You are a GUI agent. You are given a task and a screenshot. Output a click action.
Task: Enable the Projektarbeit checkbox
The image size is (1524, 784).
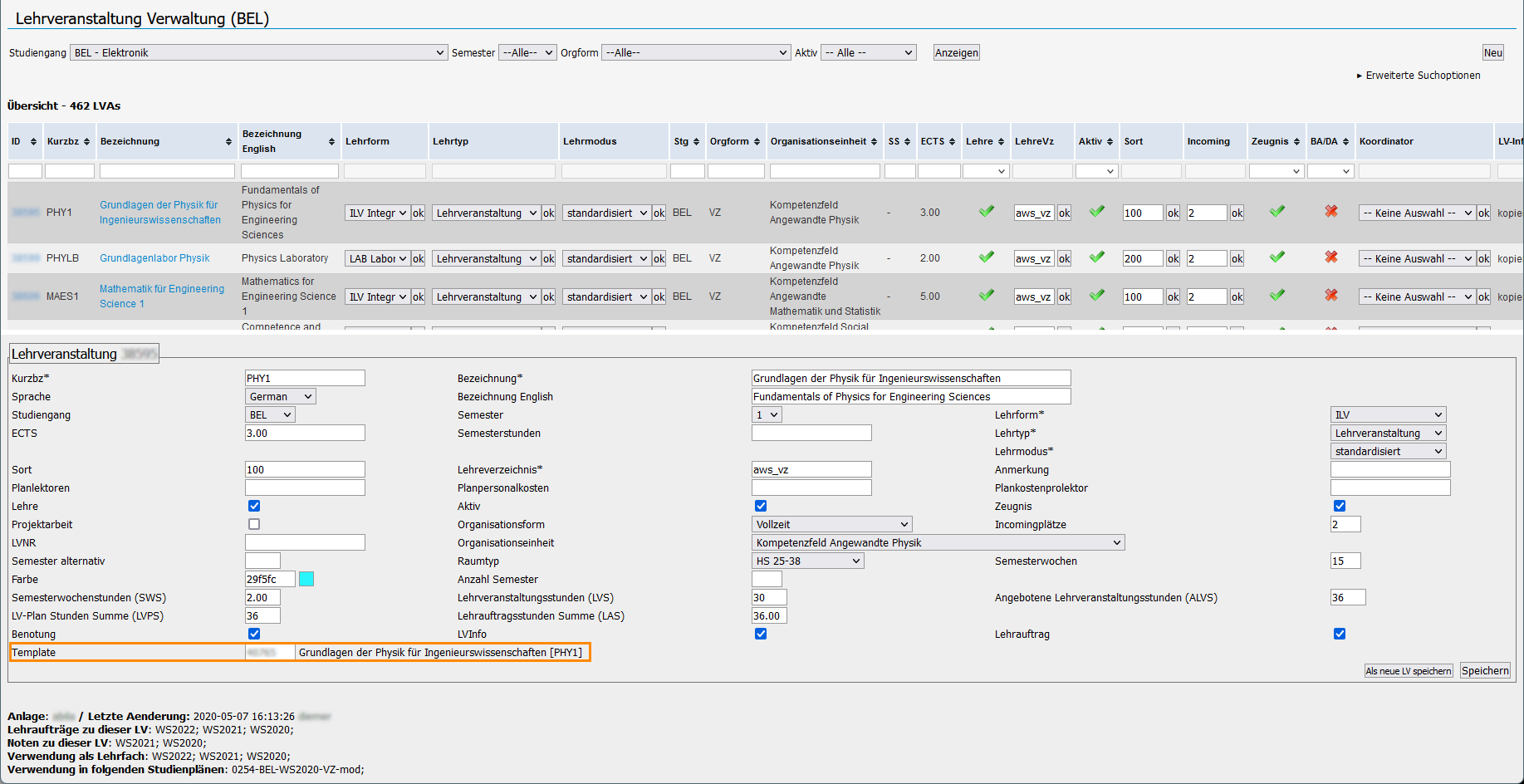pyautogui.click(x=254, y=523)
